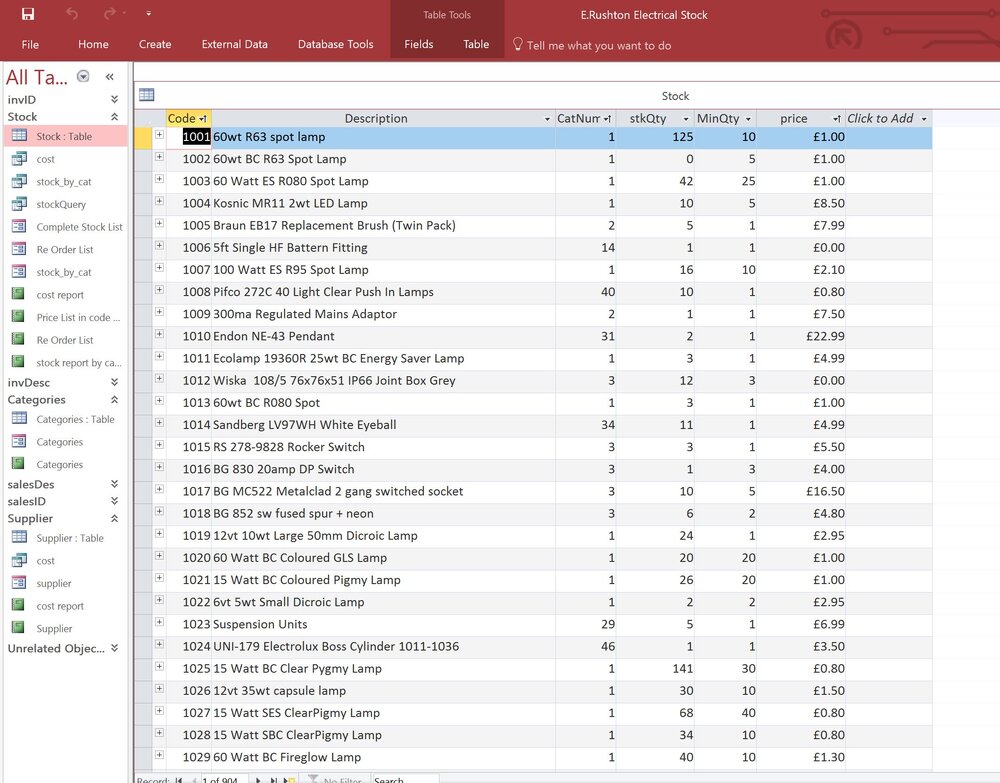The width and height of the screenshot is (1000, 783).
Task: Open the All Tables pane menu circle arrow
Action: coord(83,77)
